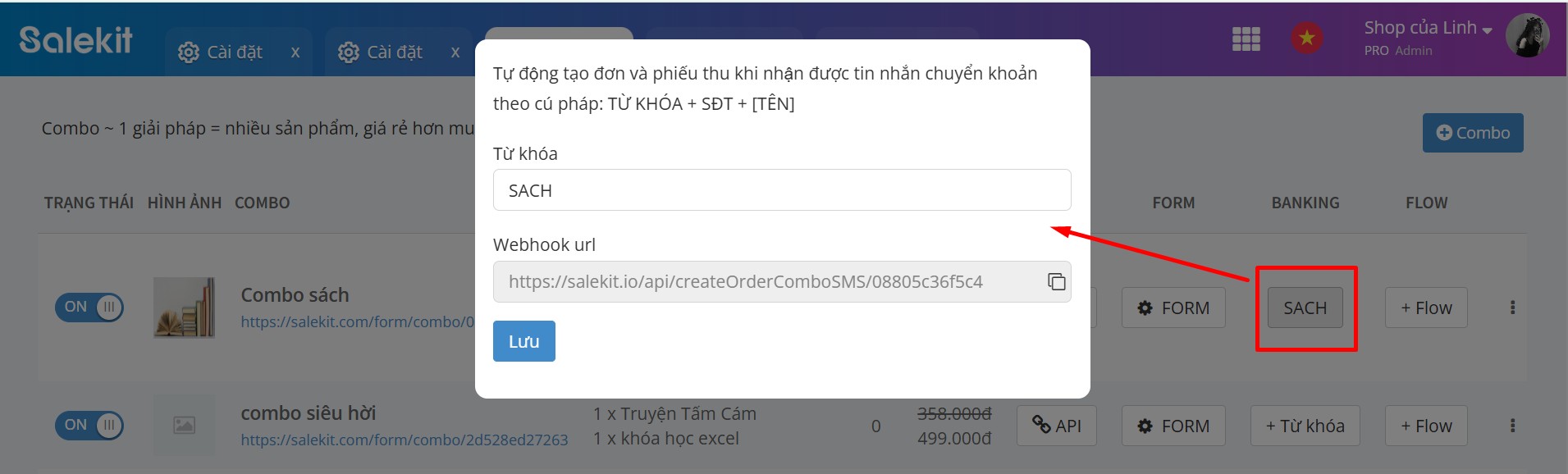Add a Flow to Combo sách
The height and width of the screenshot is (474, 1568).
tap(1425, 308)
